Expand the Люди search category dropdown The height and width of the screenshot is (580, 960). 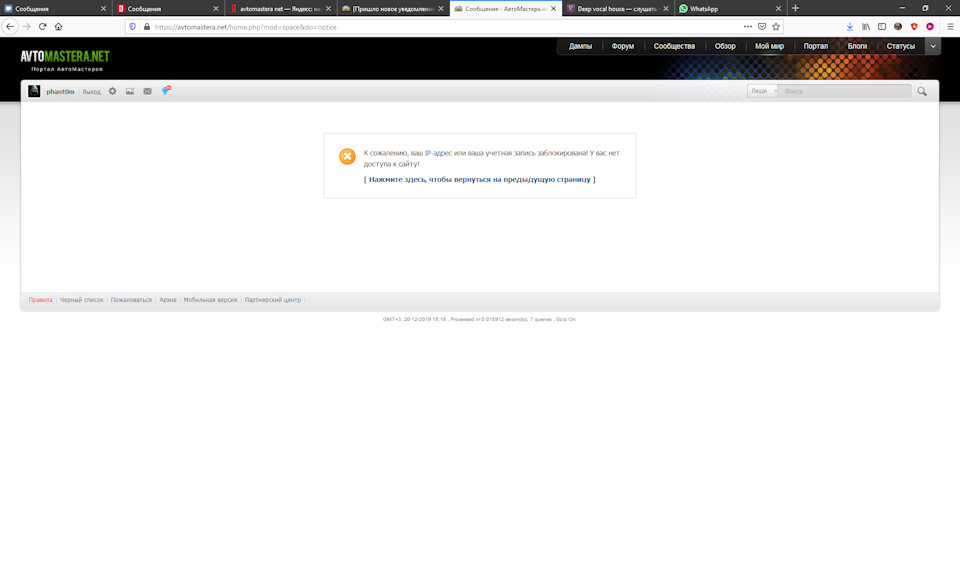(763, 91)
